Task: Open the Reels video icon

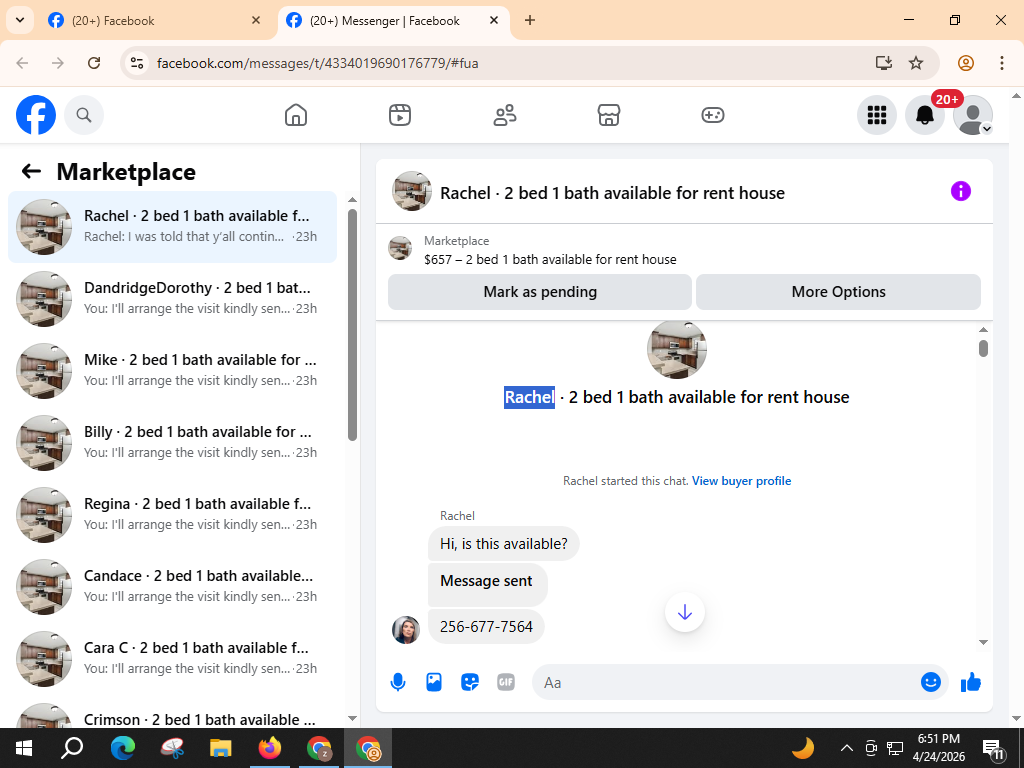Action: (x=400, y=115)
